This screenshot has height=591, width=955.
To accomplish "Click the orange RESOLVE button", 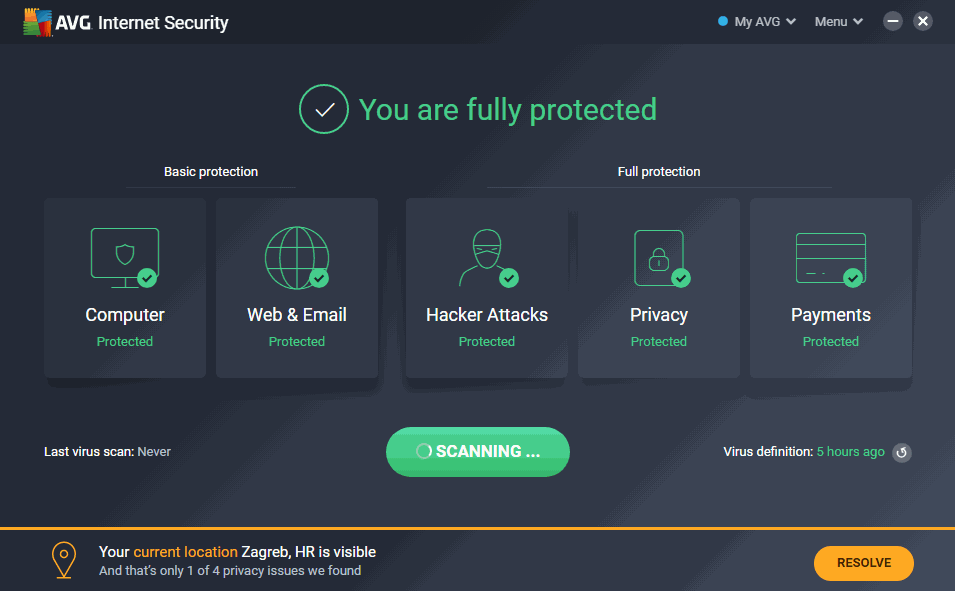I will (x=864, y=563).
